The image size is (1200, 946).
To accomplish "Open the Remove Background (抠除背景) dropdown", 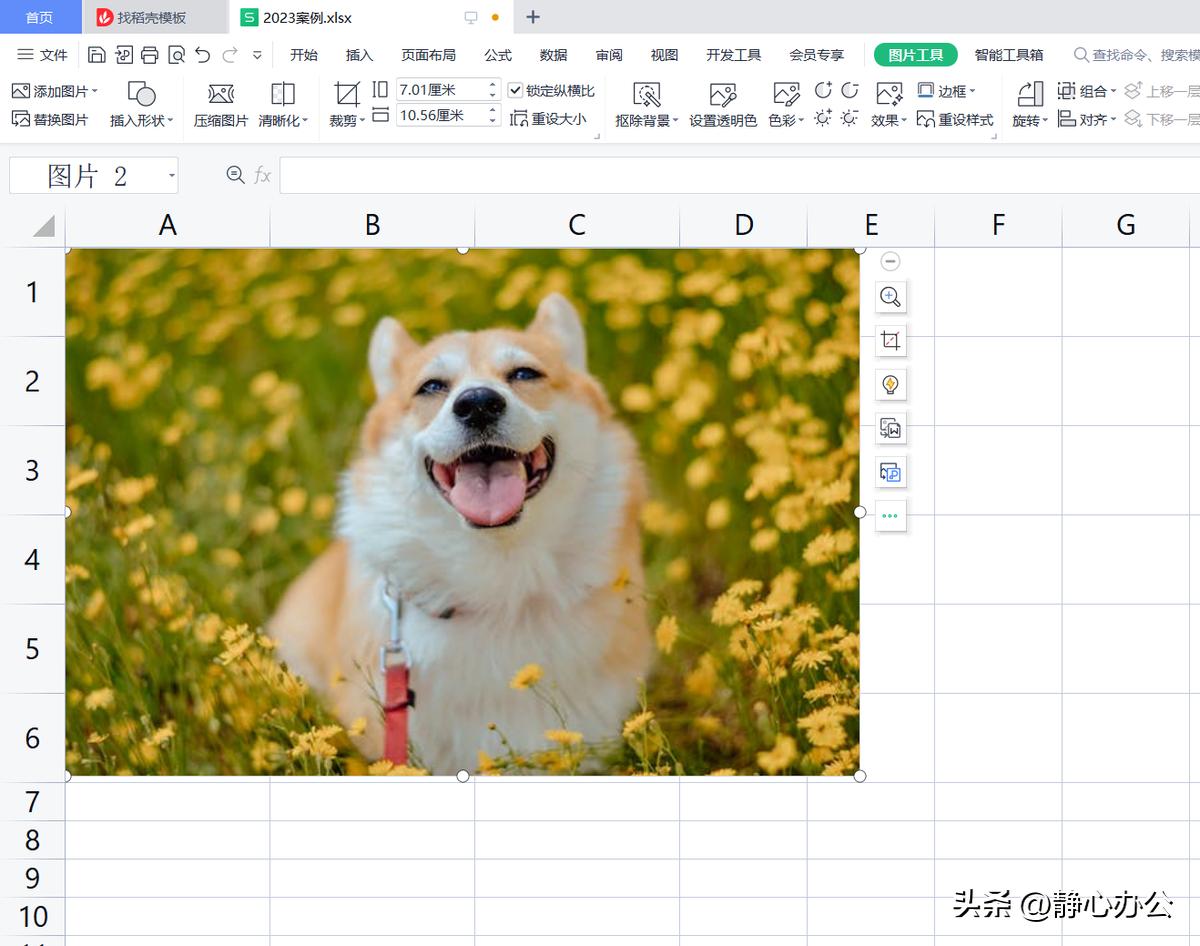I will [647, 120].
